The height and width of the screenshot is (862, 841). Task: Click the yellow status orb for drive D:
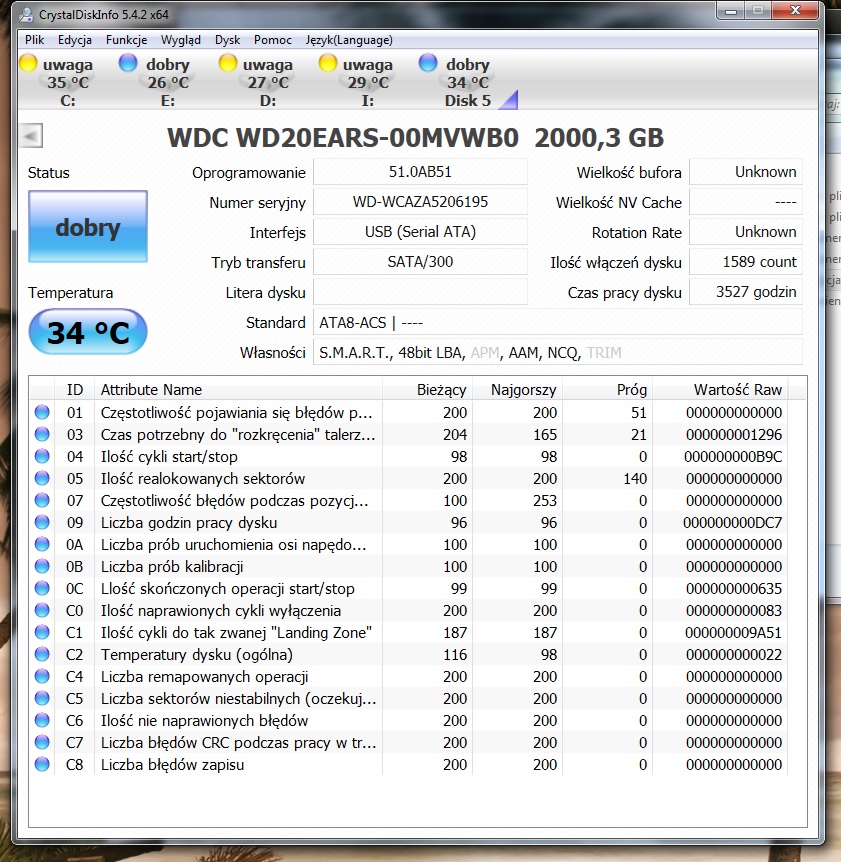tap(228, 63)
